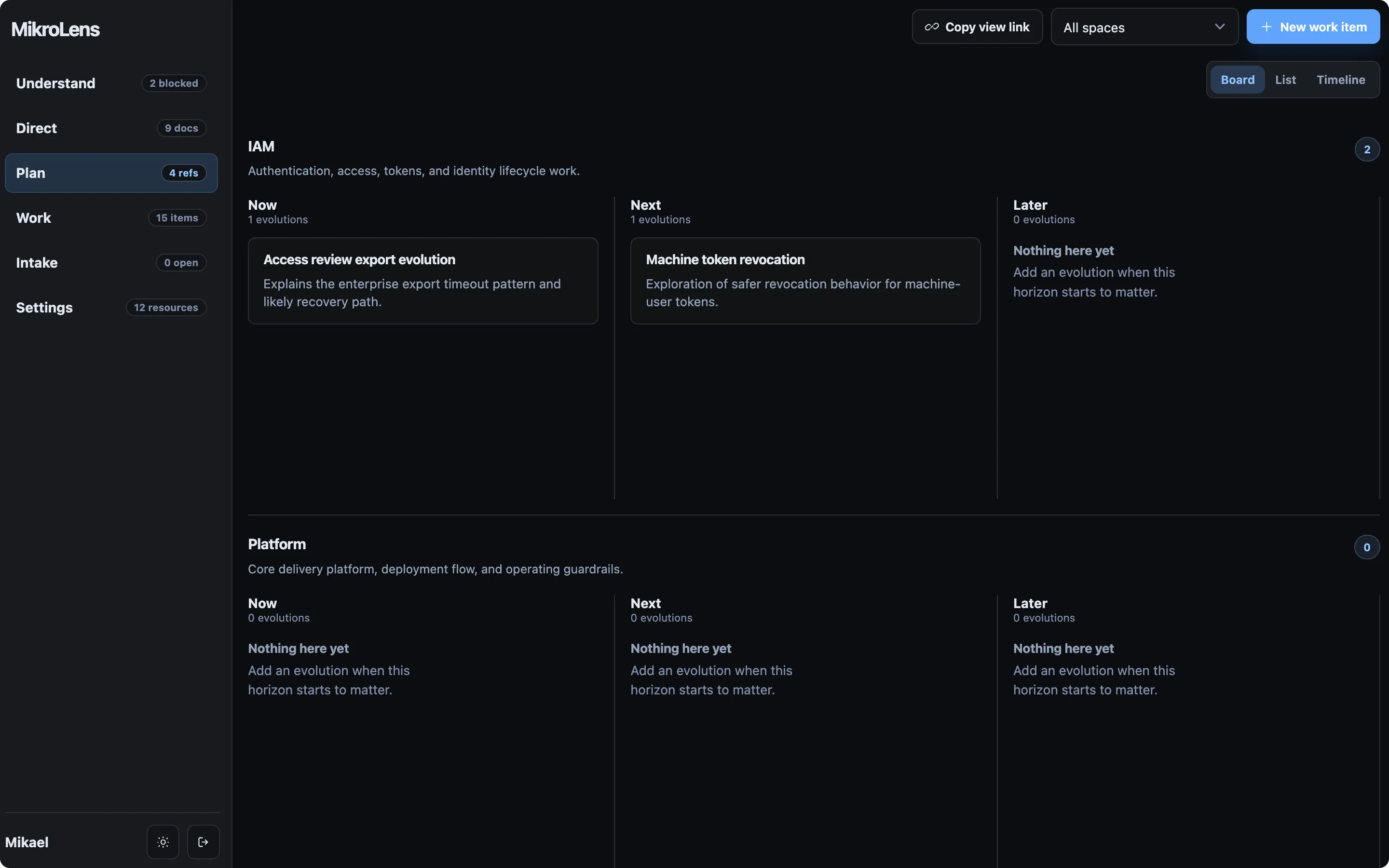Viewport: 1389px width, 868px height.
Task: Create a New work item
Action: click(1313, 27)
